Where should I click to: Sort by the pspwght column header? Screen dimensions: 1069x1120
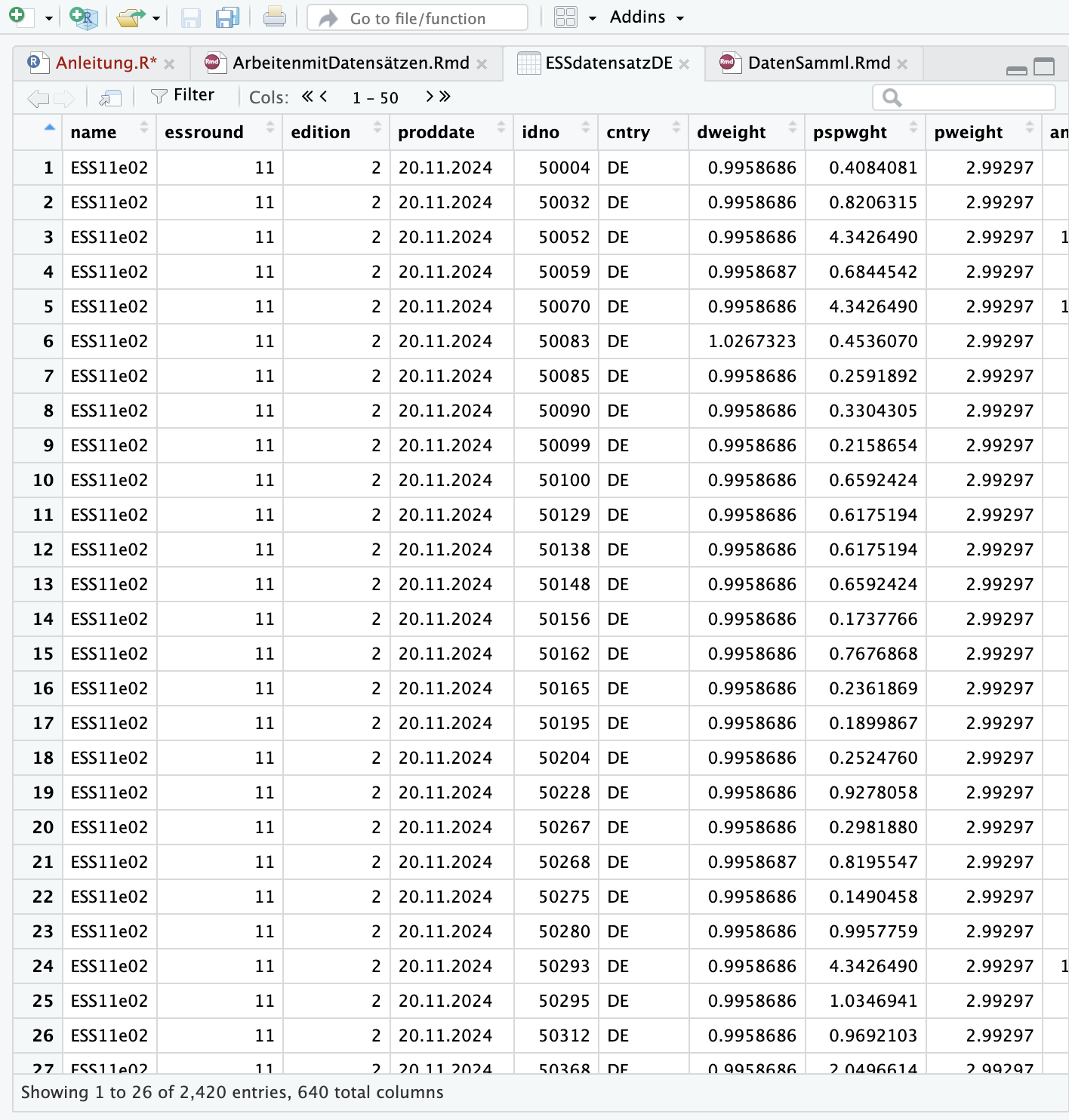865,132
